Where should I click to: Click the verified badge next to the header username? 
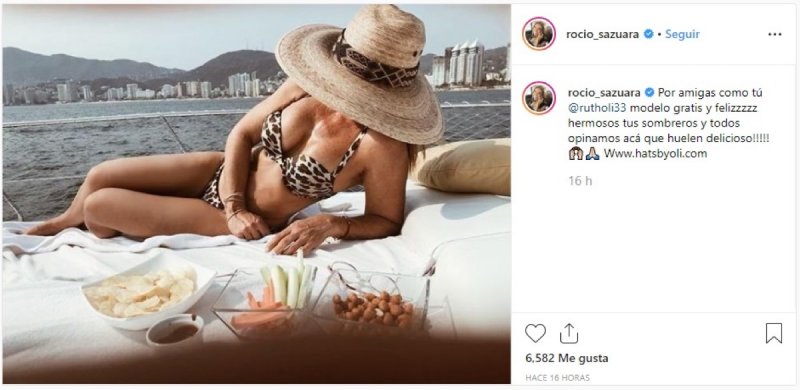(x=648, y=34)
